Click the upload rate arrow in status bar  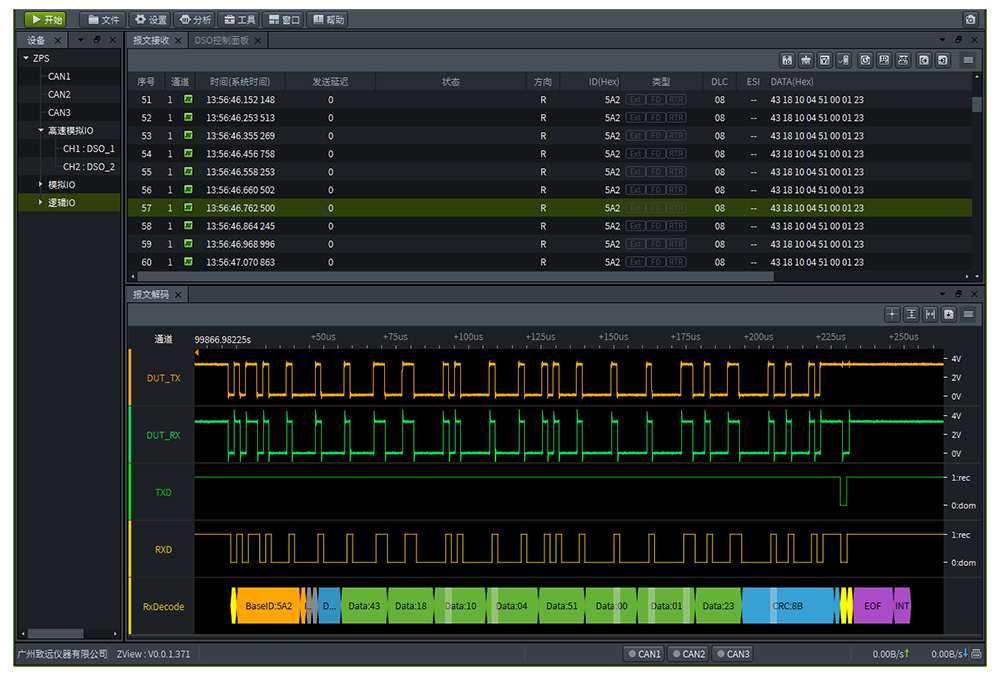[906, 653]
